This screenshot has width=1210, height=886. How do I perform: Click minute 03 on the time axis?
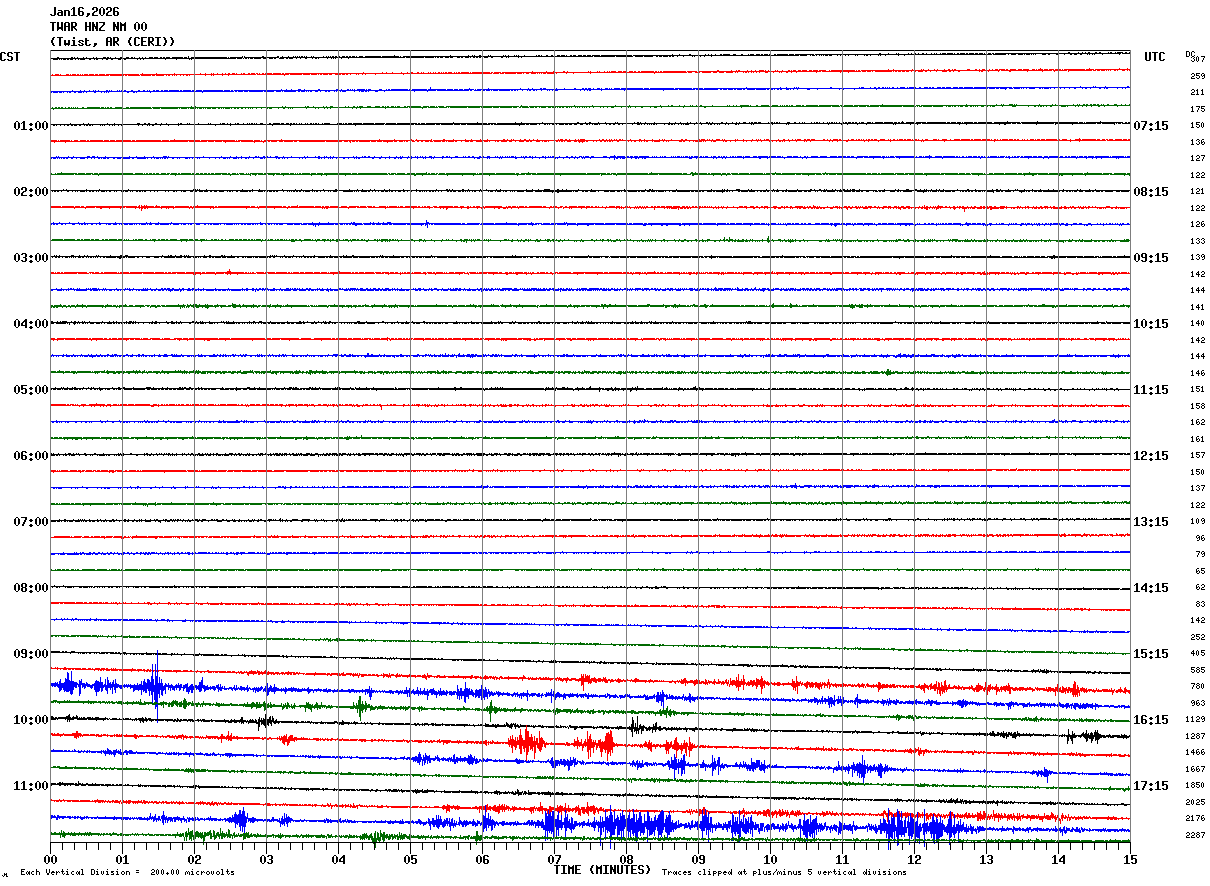(266, 859)
